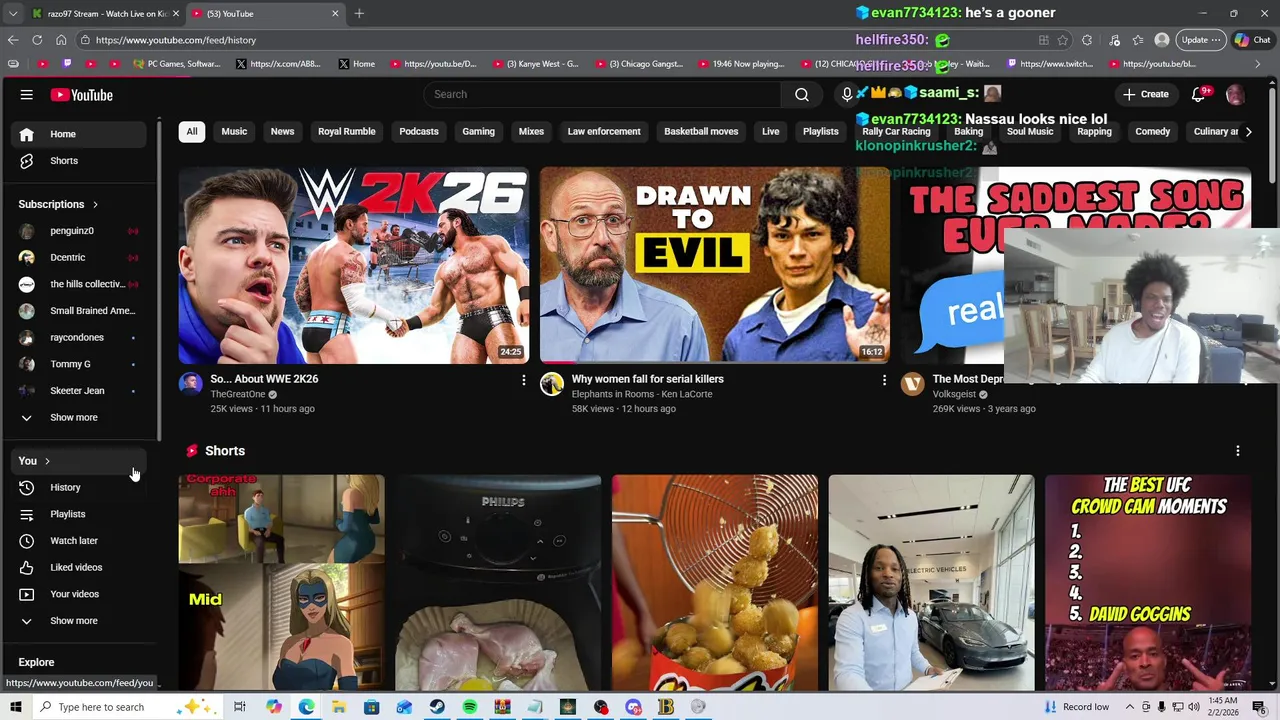Open the YouTube hamburger guide menu
The image size is (1280, 720).
(27, 95)
